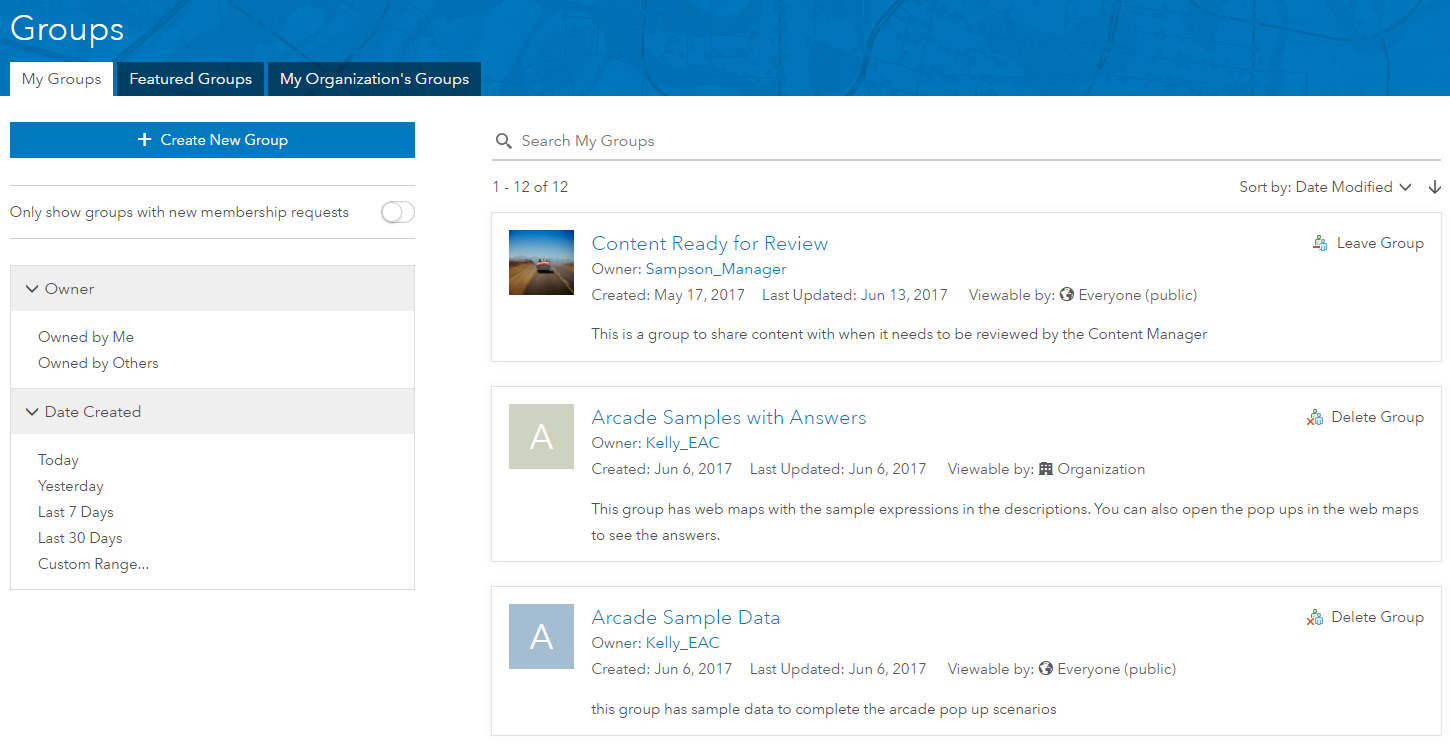This screenshot has height=744, width=1450.
Task: Switch to Featured Groups tab
Action: click(190, 79)
